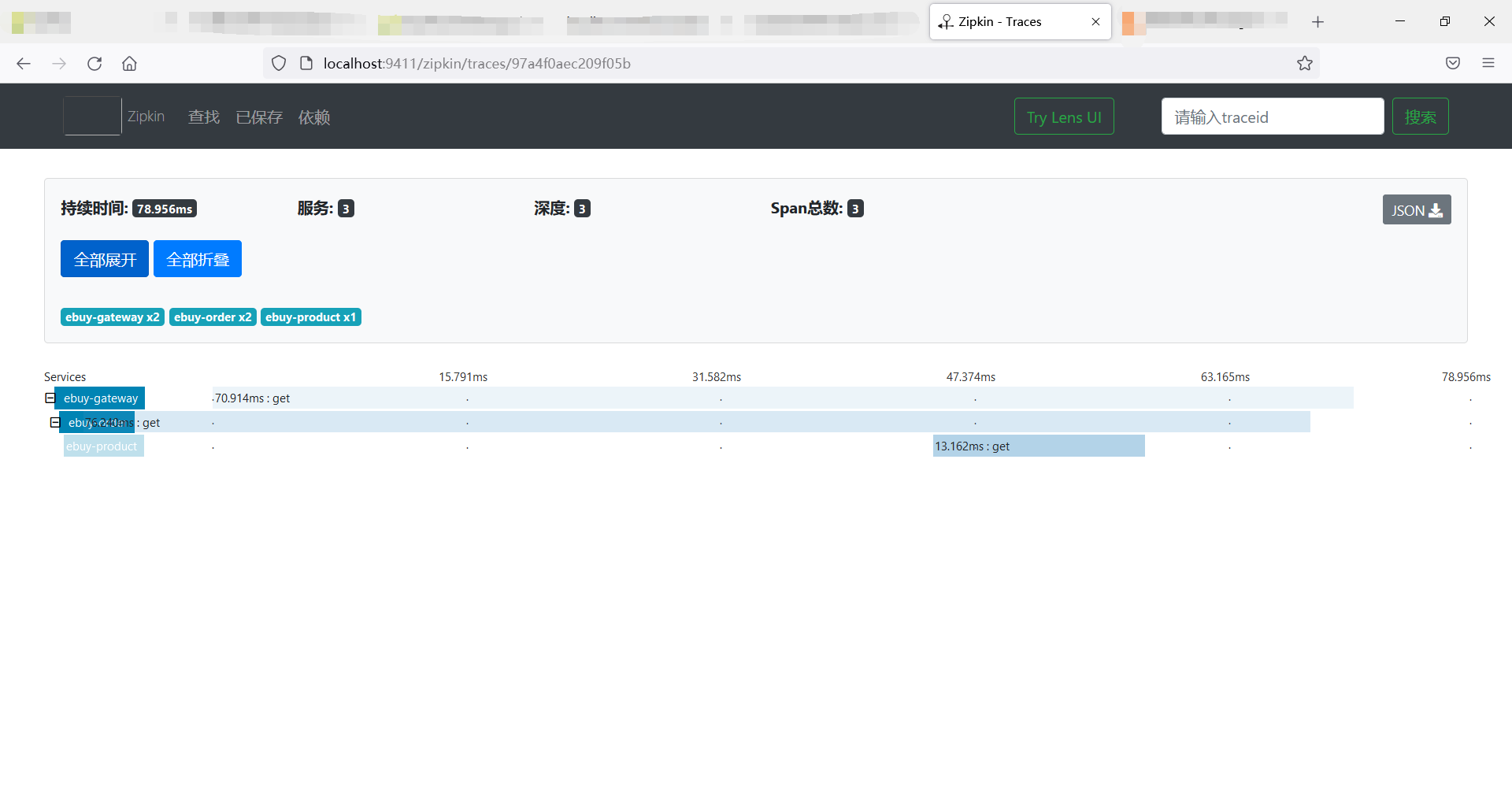Select the ebuy-order x2 service badge
Viewport: 1512px width, 811px height.
tap(213, 317)
